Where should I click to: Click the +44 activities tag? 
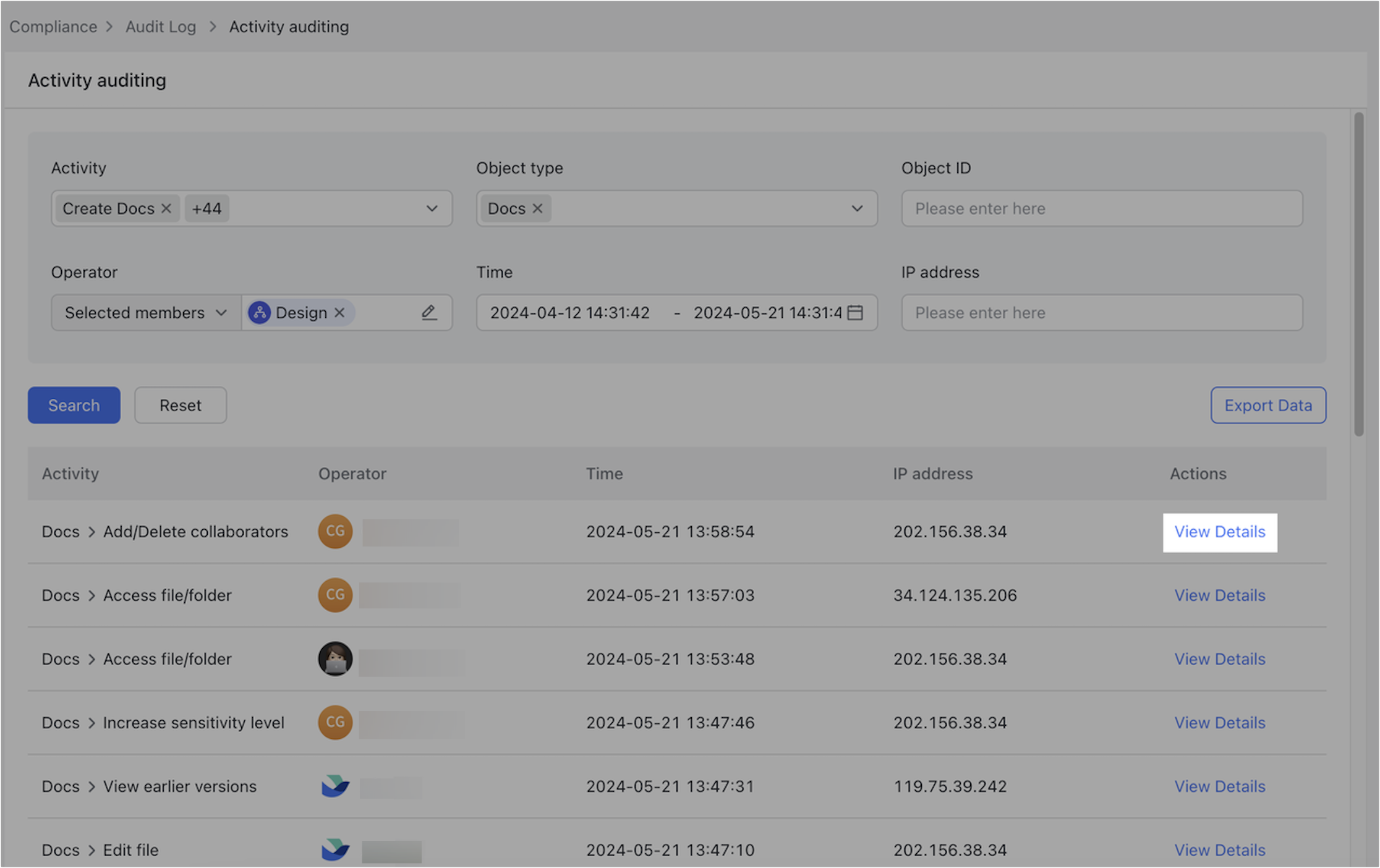tap(207, 208)
